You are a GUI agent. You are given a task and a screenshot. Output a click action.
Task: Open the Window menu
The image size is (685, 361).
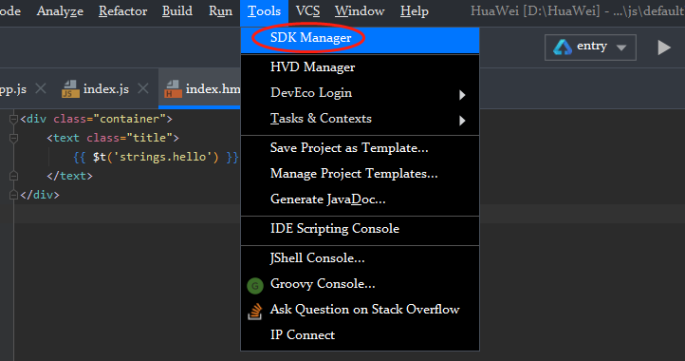tap(360, 11)
